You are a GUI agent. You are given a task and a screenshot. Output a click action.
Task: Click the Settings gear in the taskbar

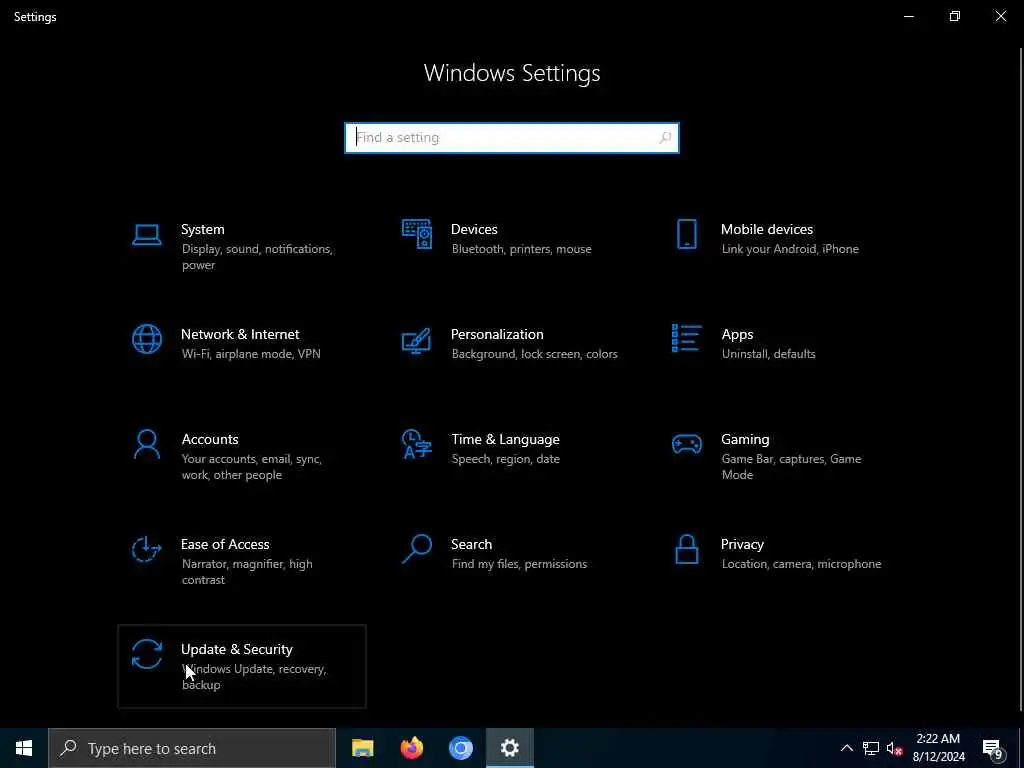coord(509,748)
